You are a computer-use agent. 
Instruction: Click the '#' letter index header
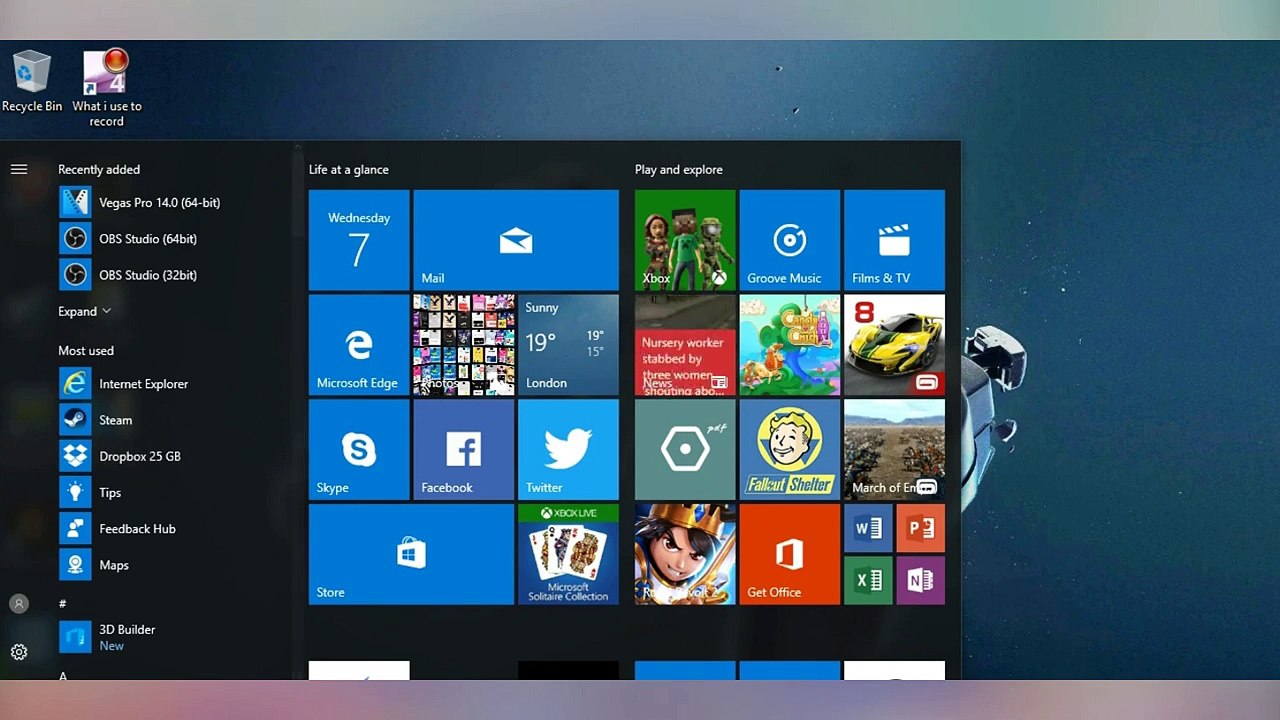63,604
